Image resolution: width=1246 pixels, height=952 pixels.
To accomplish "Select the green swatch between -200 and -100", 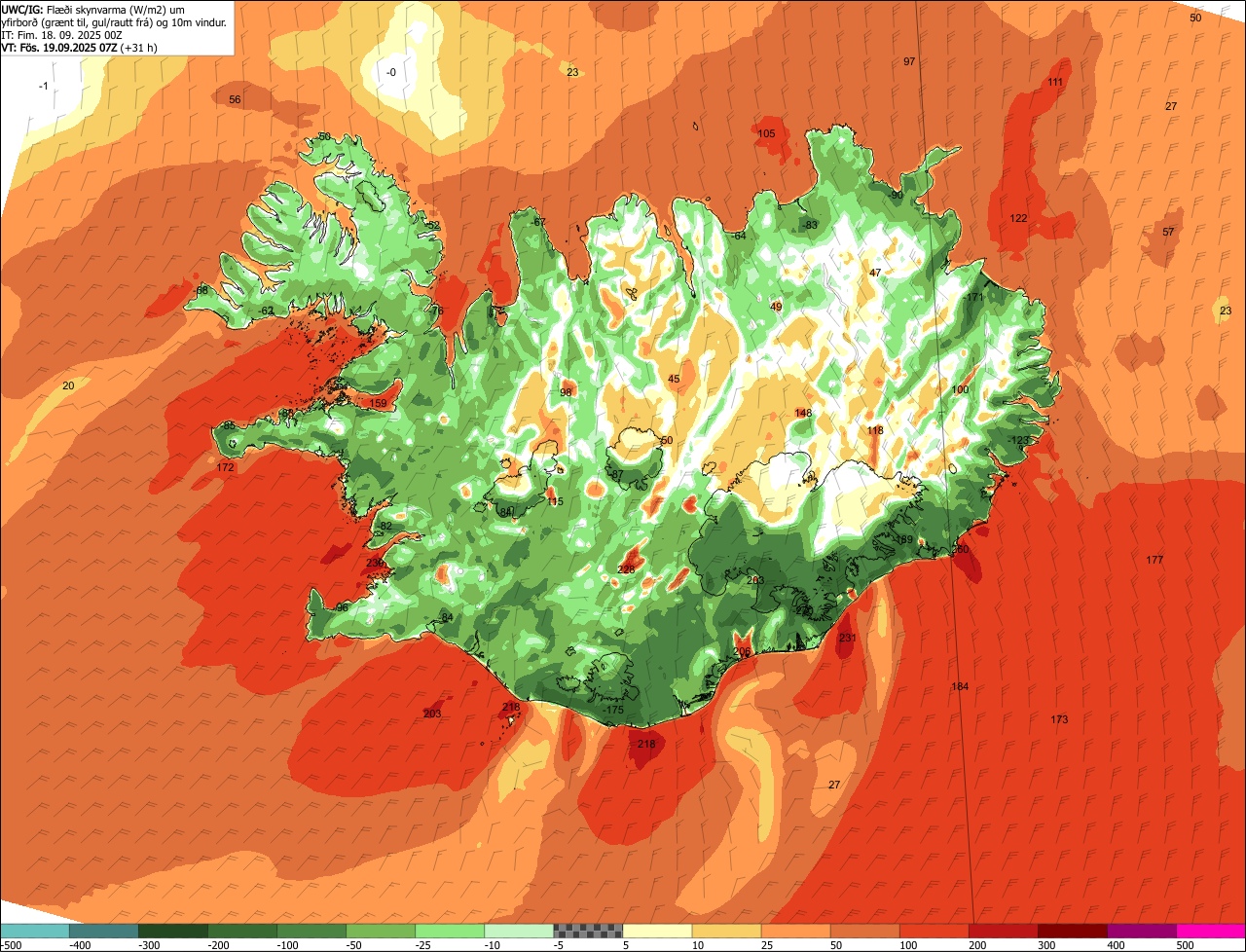I will tap(242, 930).
